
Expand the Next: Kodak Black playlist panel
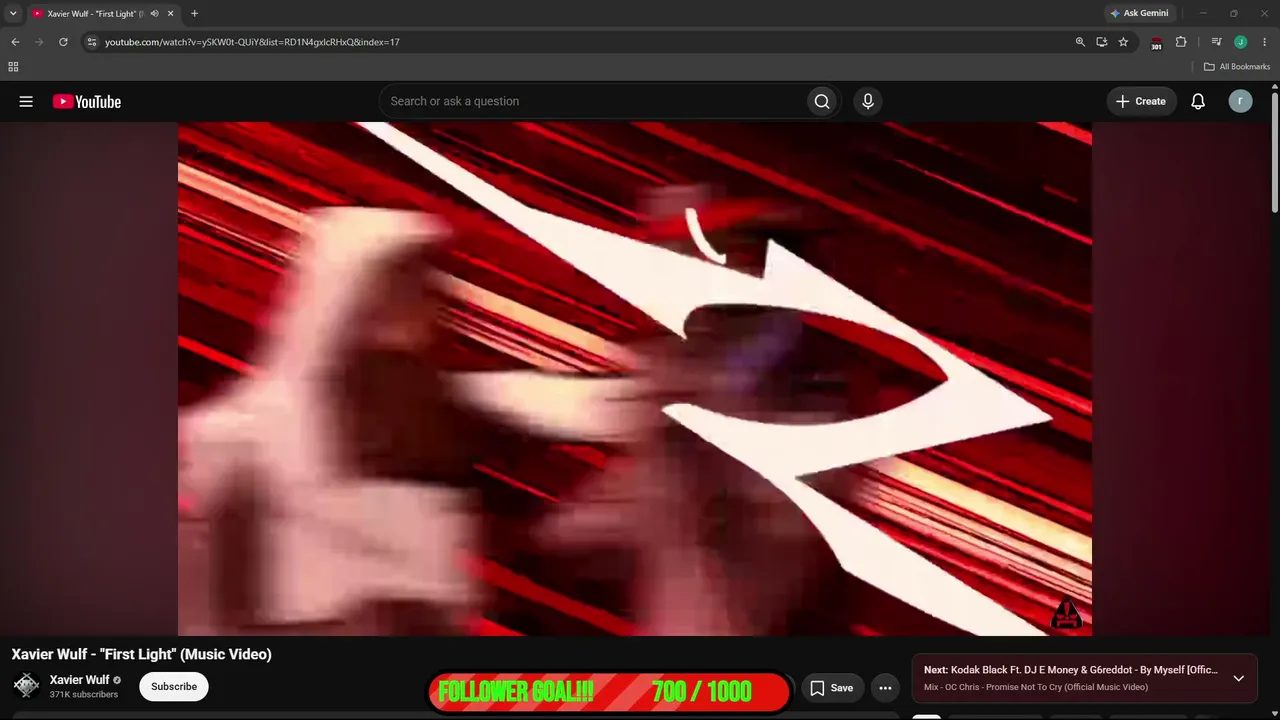(1238, 678)
